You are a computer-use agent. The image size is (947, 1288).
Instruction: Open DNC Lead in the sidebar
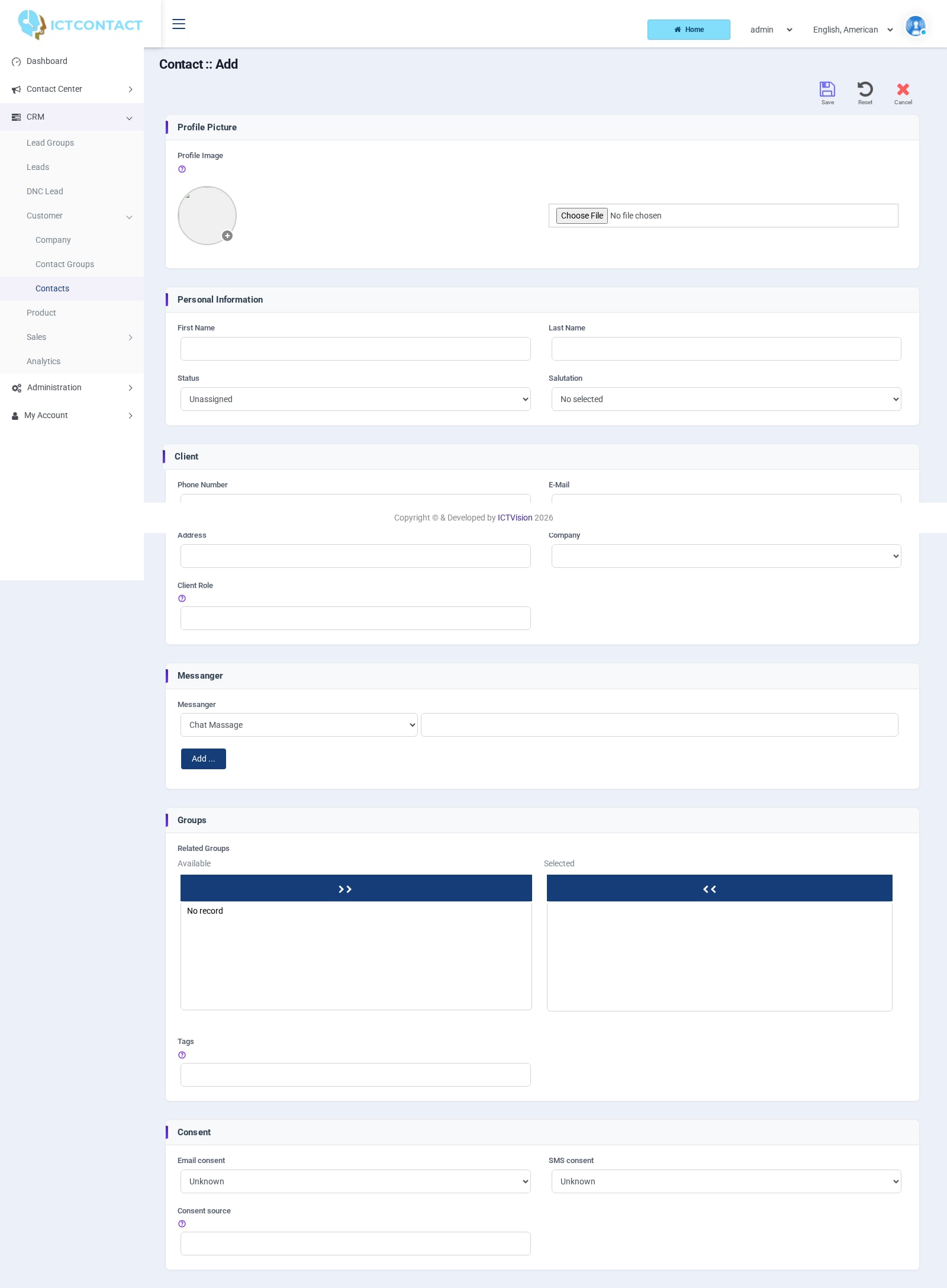coord(45,191)
